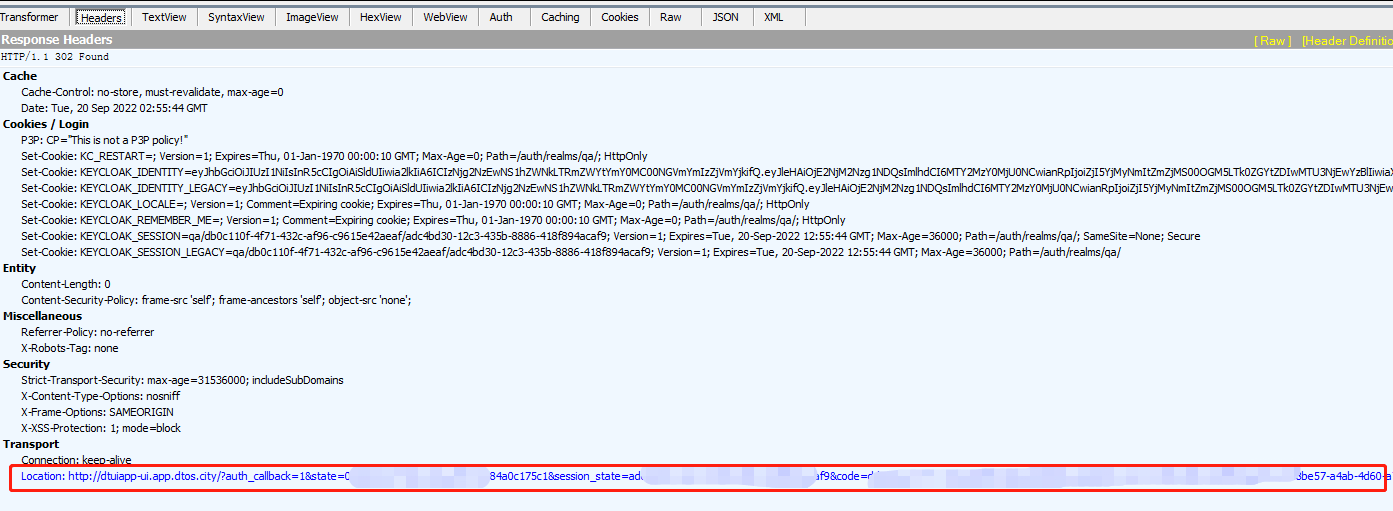
Task: Select the Set-Cookie KEYCLOAK_REMEMBER_ME row
Action: pos(433,220)
